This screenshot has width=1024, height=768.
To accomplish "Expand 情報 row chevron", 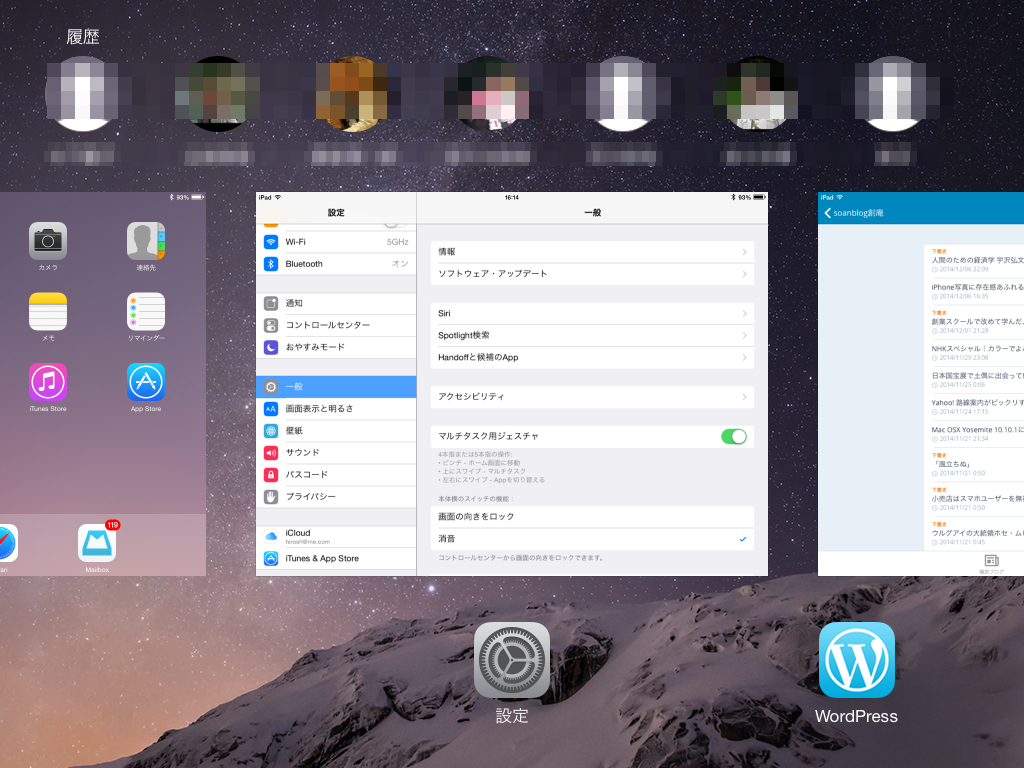I will pyautogui.click(x=744, y=252).
